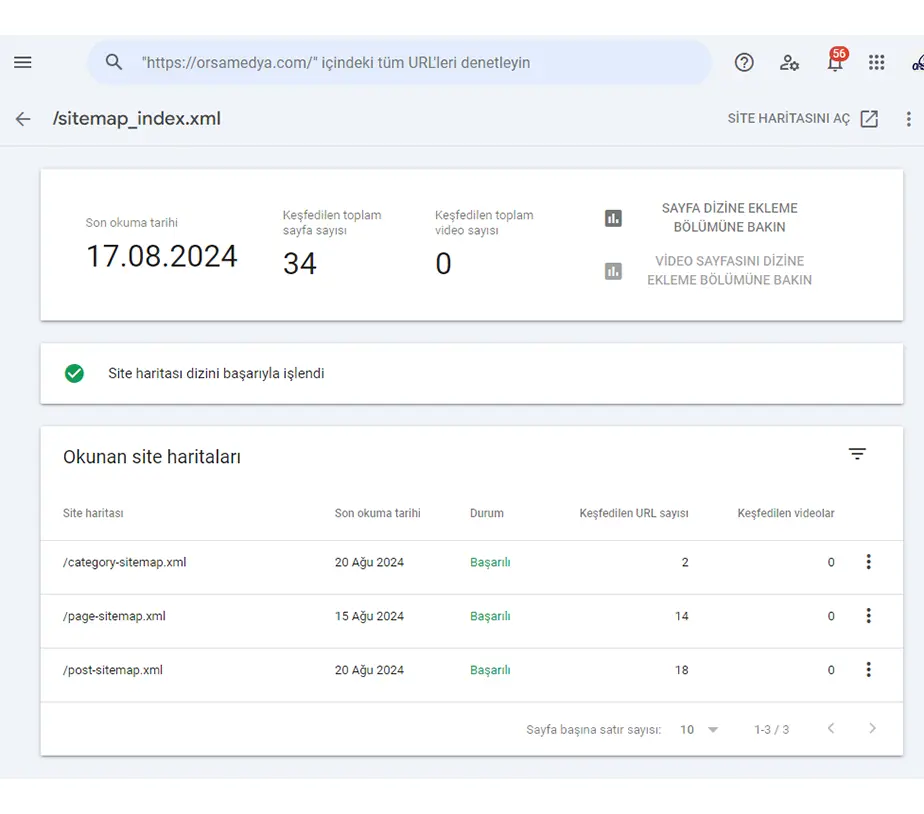The height and width of the screenshot is (814, 924).
Task: Open row menu for post-sitemap.xml
Action: click(x=869, y=670)
